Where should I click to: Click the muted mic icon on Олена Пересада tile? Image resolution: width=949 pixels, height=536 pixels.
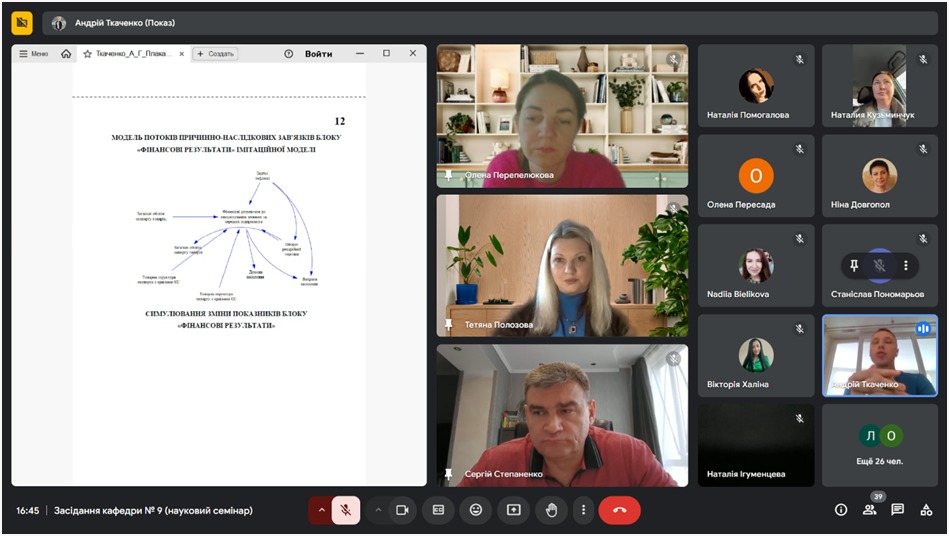[800, 149]
